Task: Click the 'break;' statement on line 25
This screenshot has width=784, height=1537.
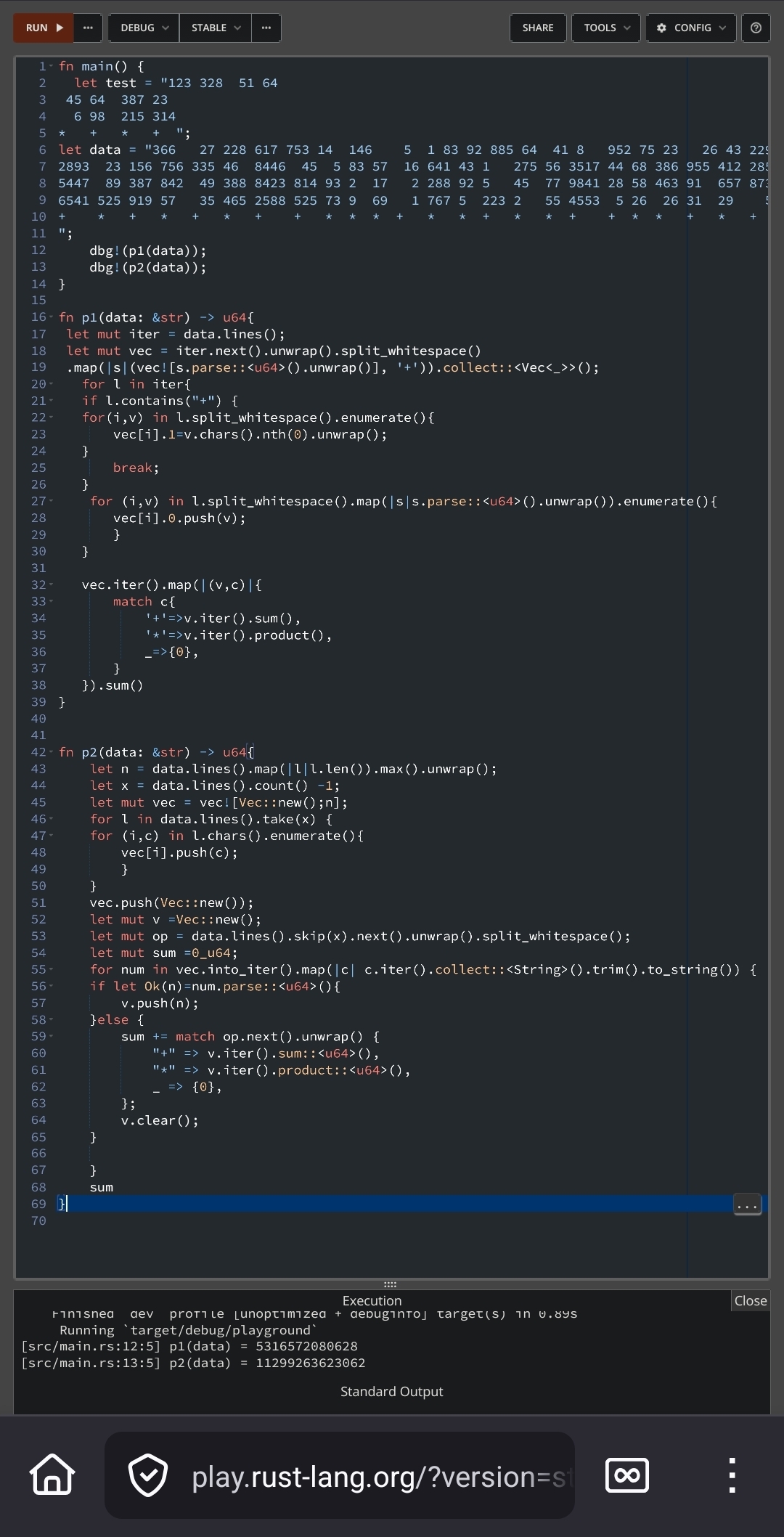Action: (x=136, y=468)
